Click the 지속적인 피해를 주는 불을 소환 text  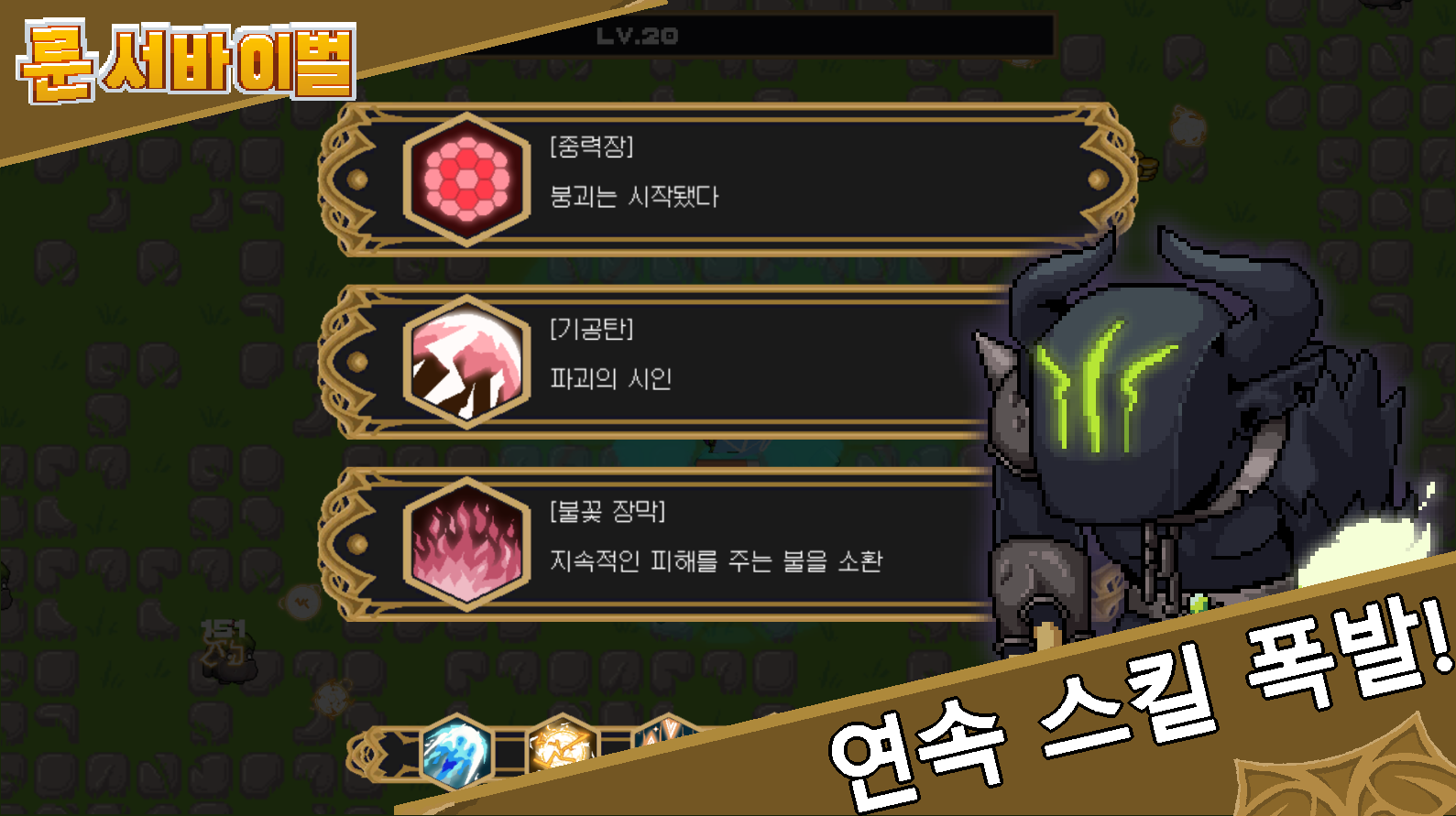pyautogui.click(x=716, y=560)
